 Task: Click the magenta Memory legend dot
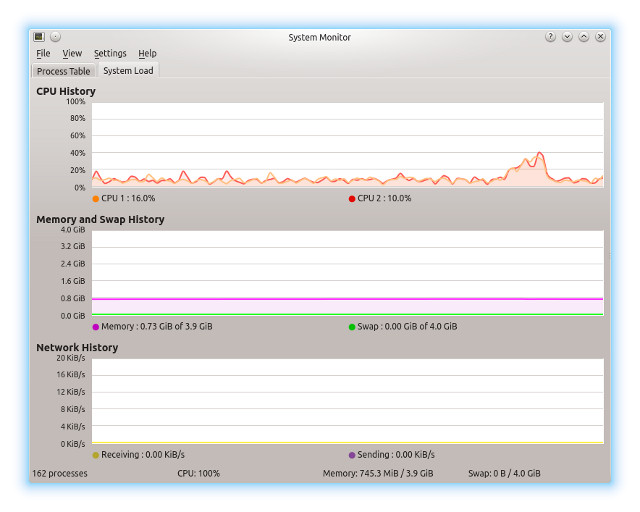click(96, 327)
